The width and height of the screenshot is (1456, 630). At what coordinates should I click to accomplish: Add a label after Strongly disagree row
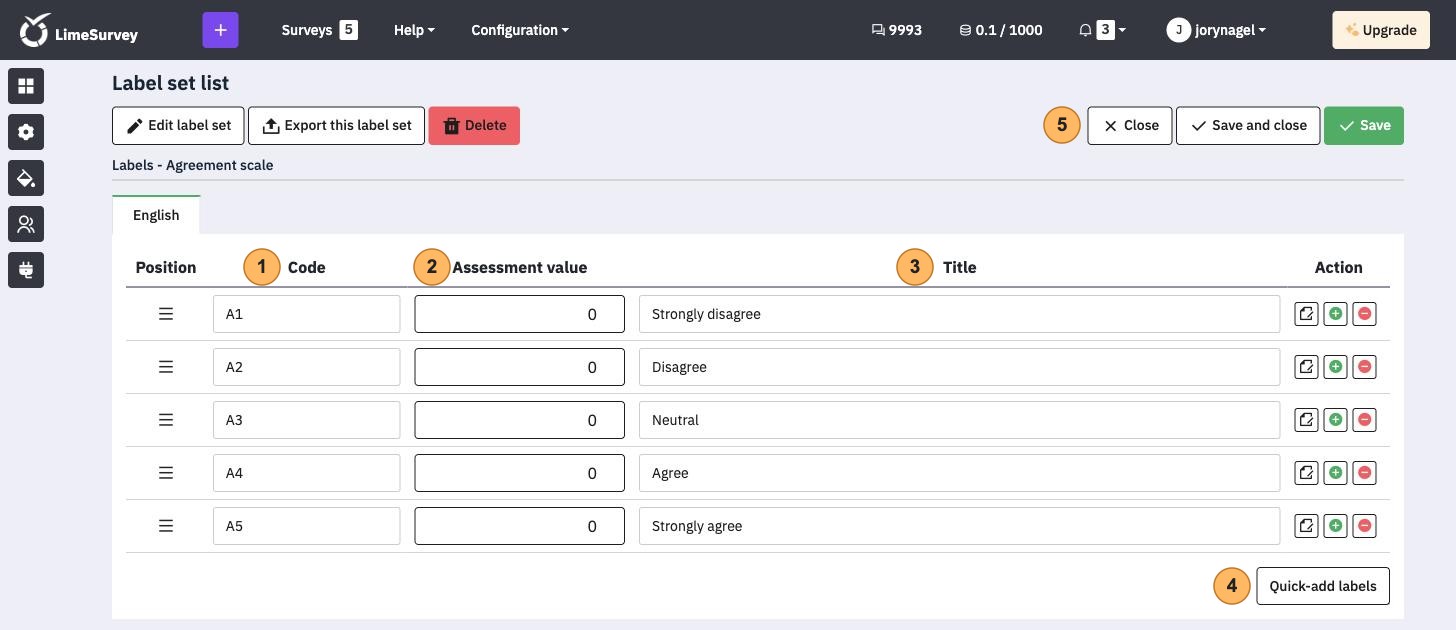[1335, 314]
